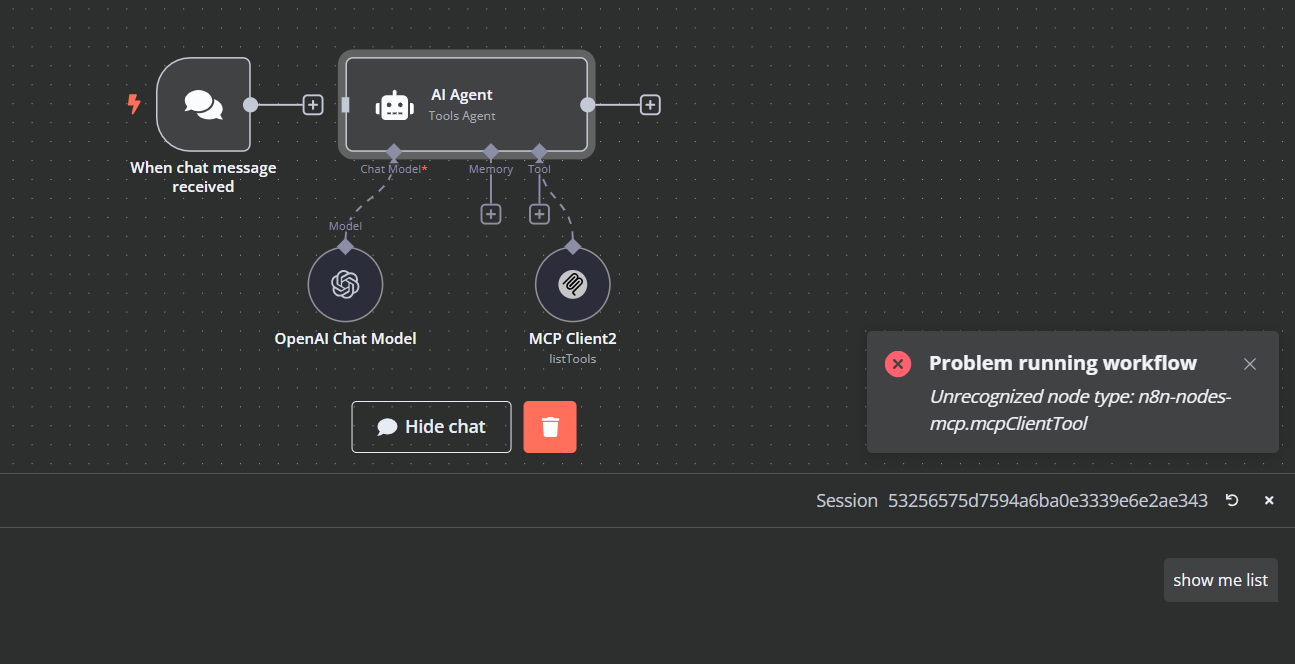Reset the chat session with refresh icon
Image resolution: width=1295 pixels, height=664 pixels.
[x=1232, y=500]
